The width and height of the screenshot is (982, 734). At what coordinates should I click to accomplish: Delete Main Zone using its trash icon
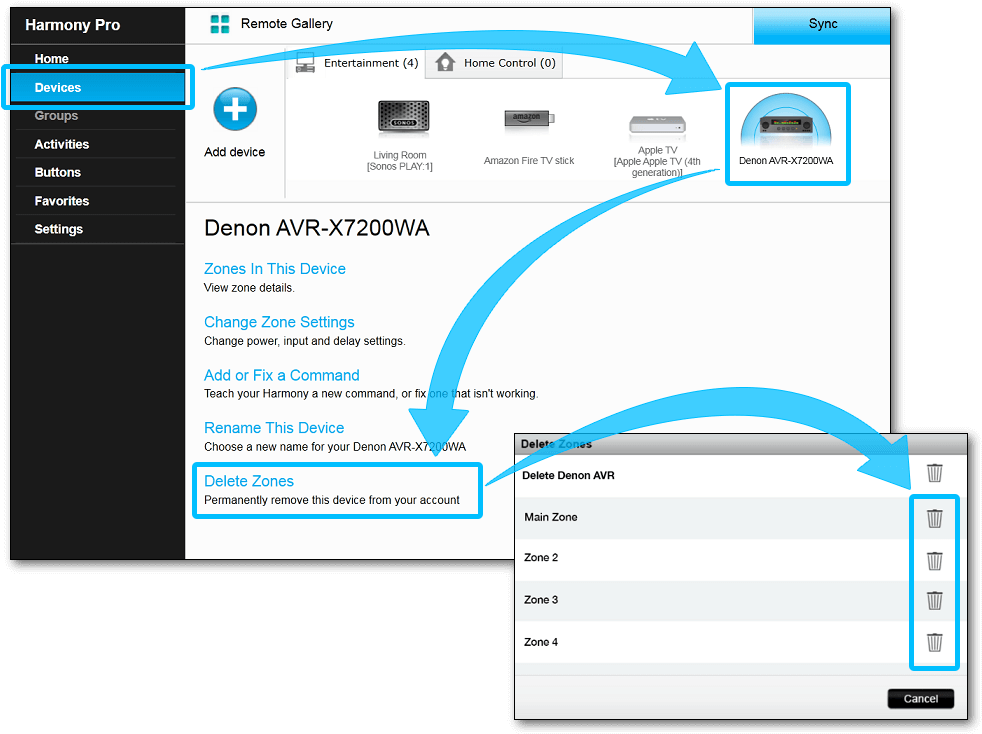934,518
